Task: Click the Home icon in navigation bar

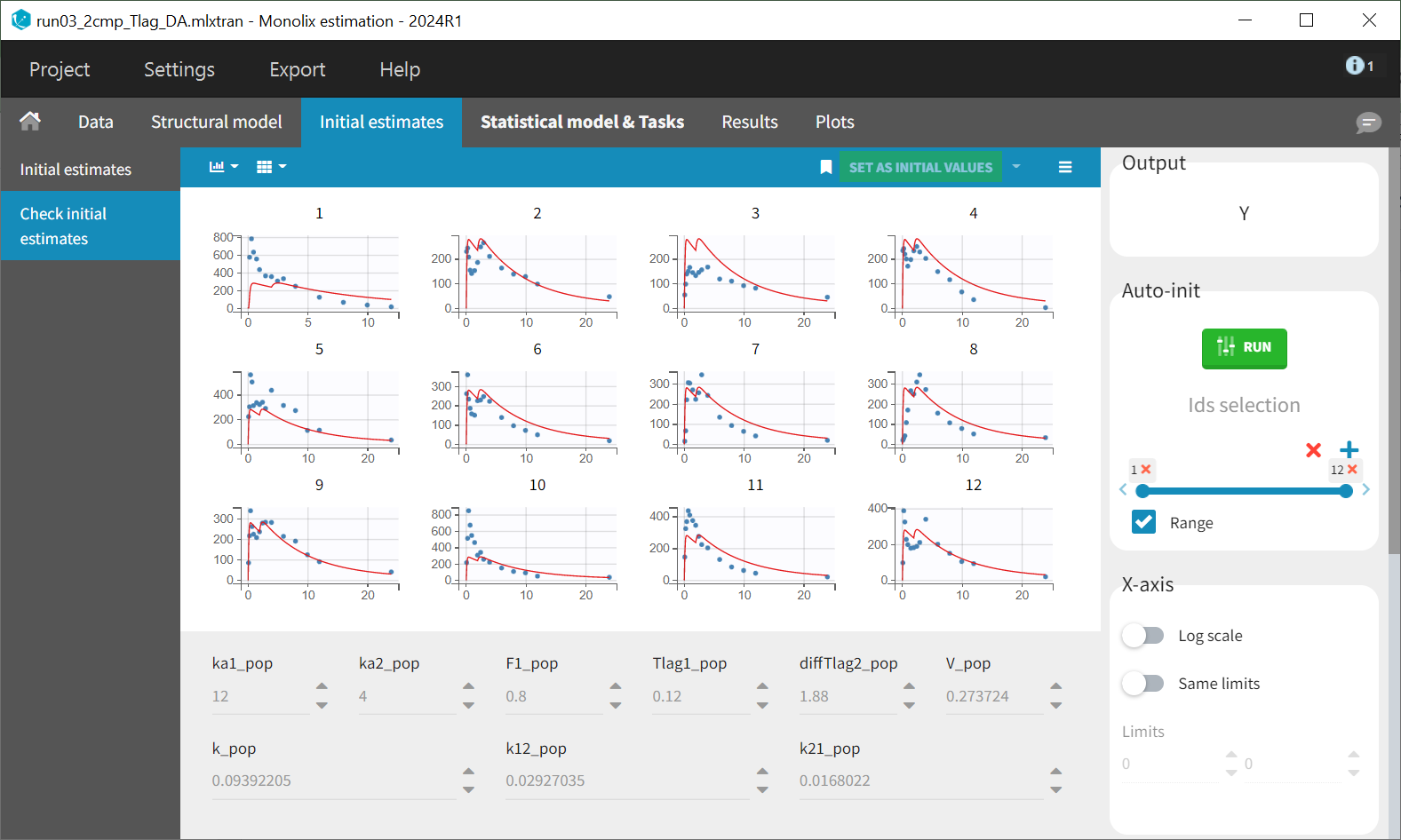Action: [x=30, y=122]
